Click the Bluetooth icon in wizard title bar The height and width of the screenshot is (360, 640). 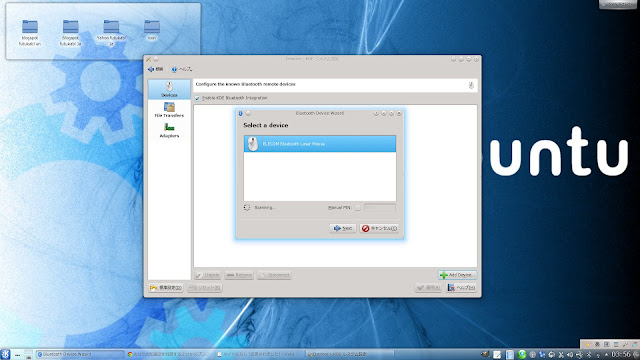[x=240, y=113]
